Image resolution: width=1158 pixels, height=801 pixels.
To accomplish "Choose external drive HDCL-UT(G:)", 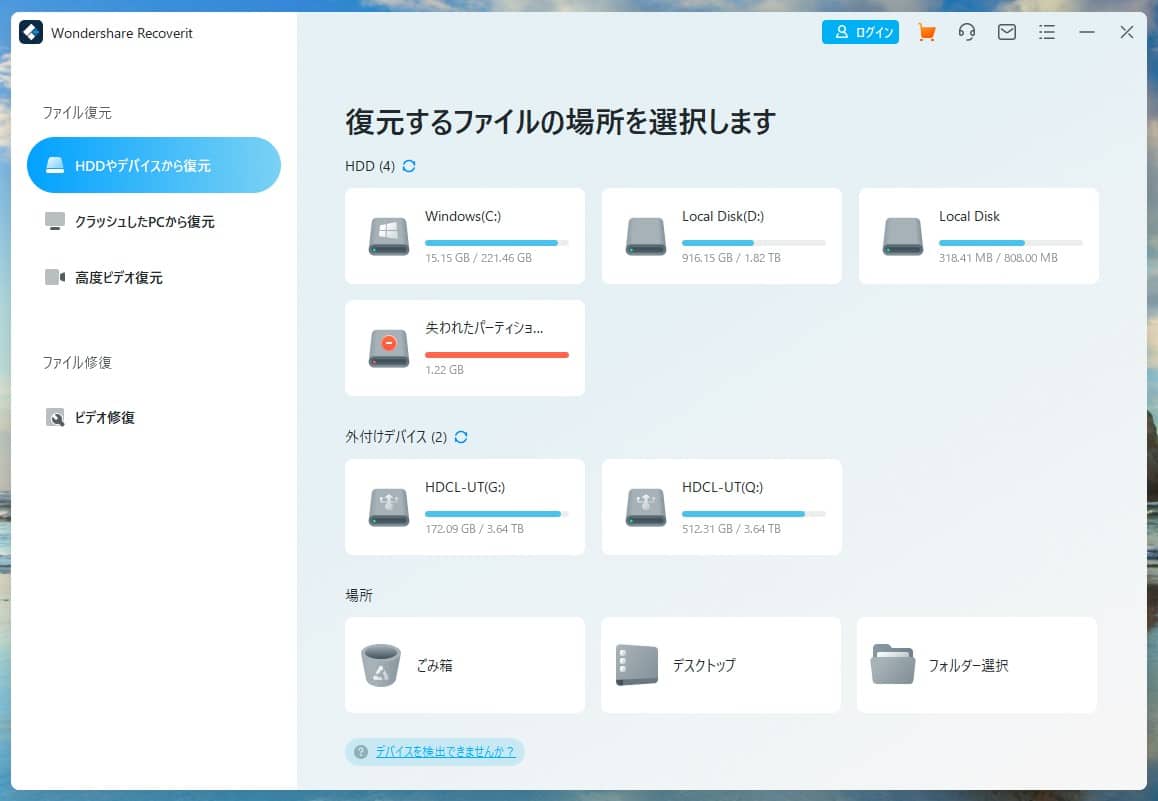I will coord(465,507).
